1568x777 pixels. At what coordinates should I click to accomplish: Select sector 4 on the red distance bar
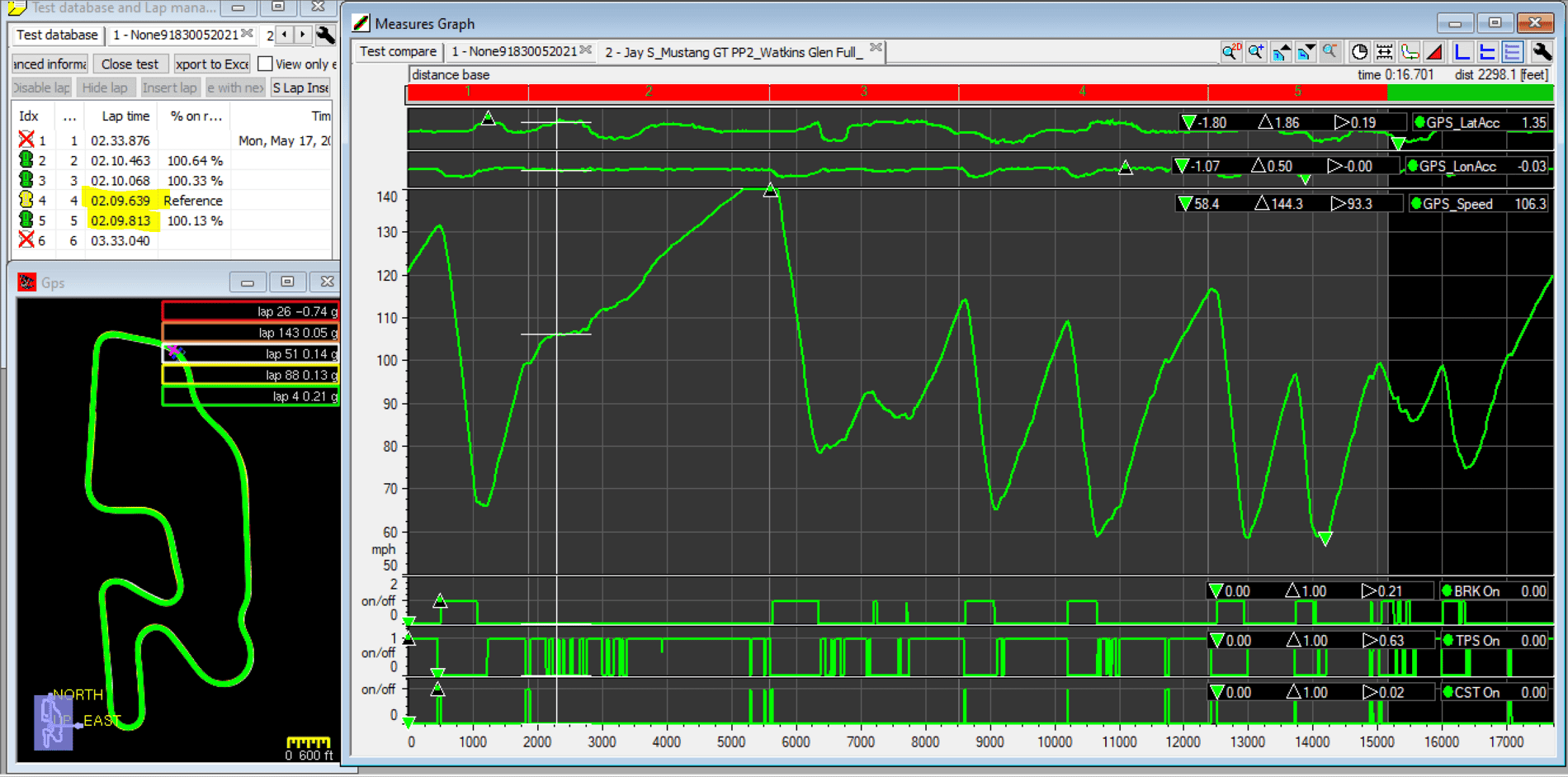[1083, 92]
